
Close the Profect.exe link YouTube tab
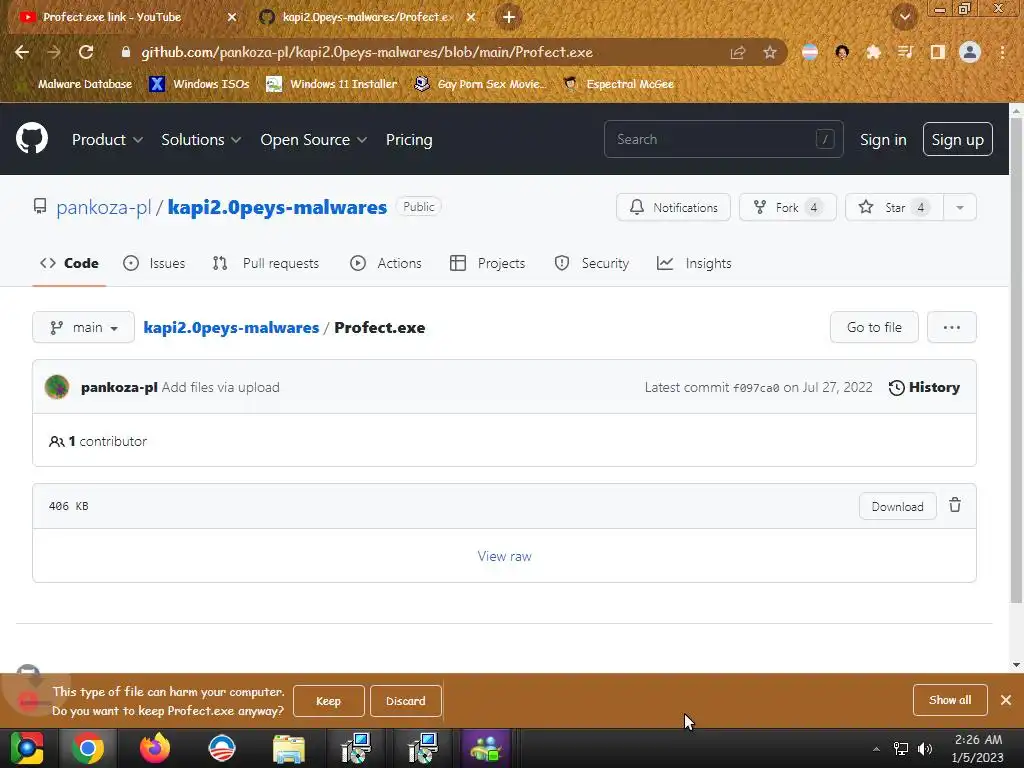coord(232,17)
